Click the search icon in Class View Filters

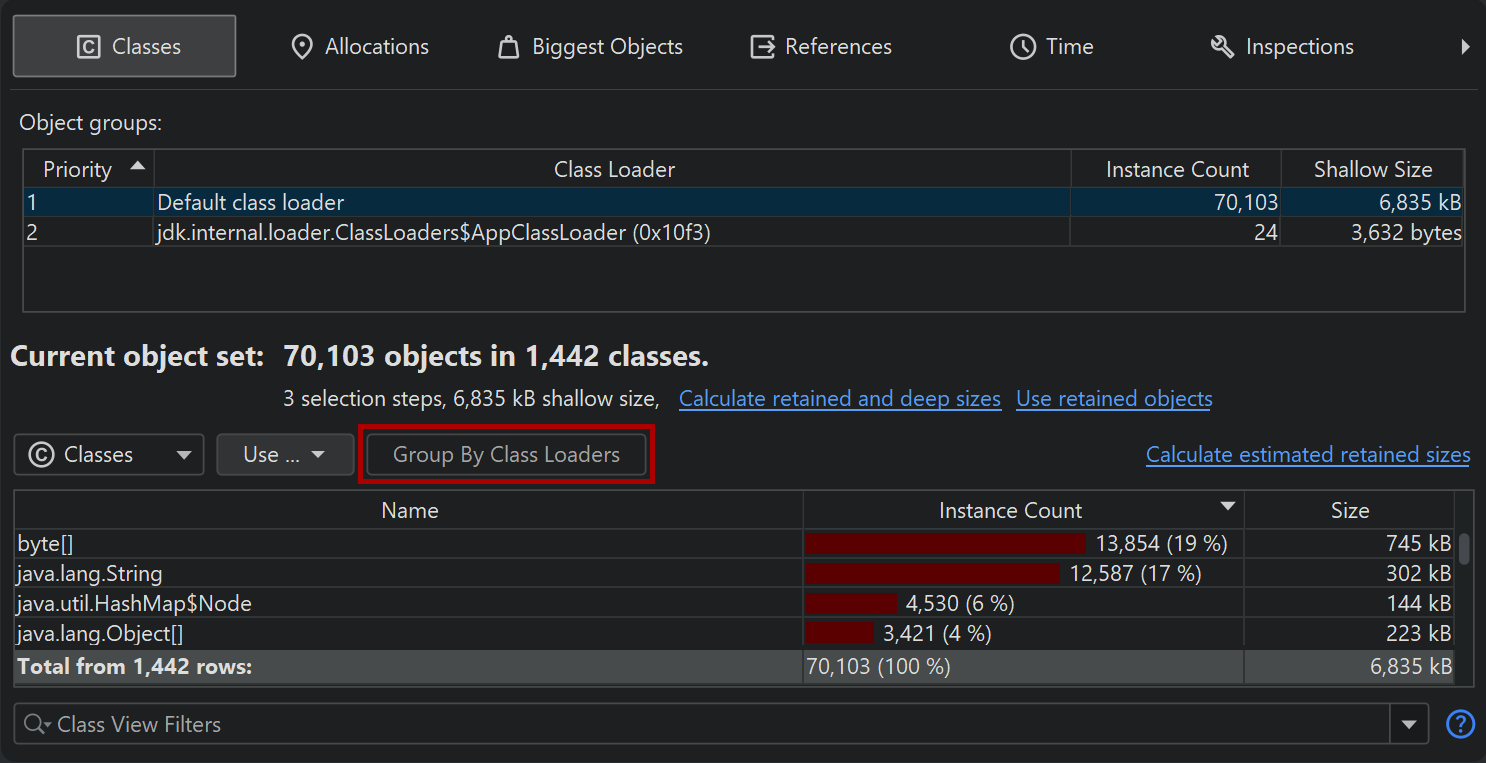36,725
